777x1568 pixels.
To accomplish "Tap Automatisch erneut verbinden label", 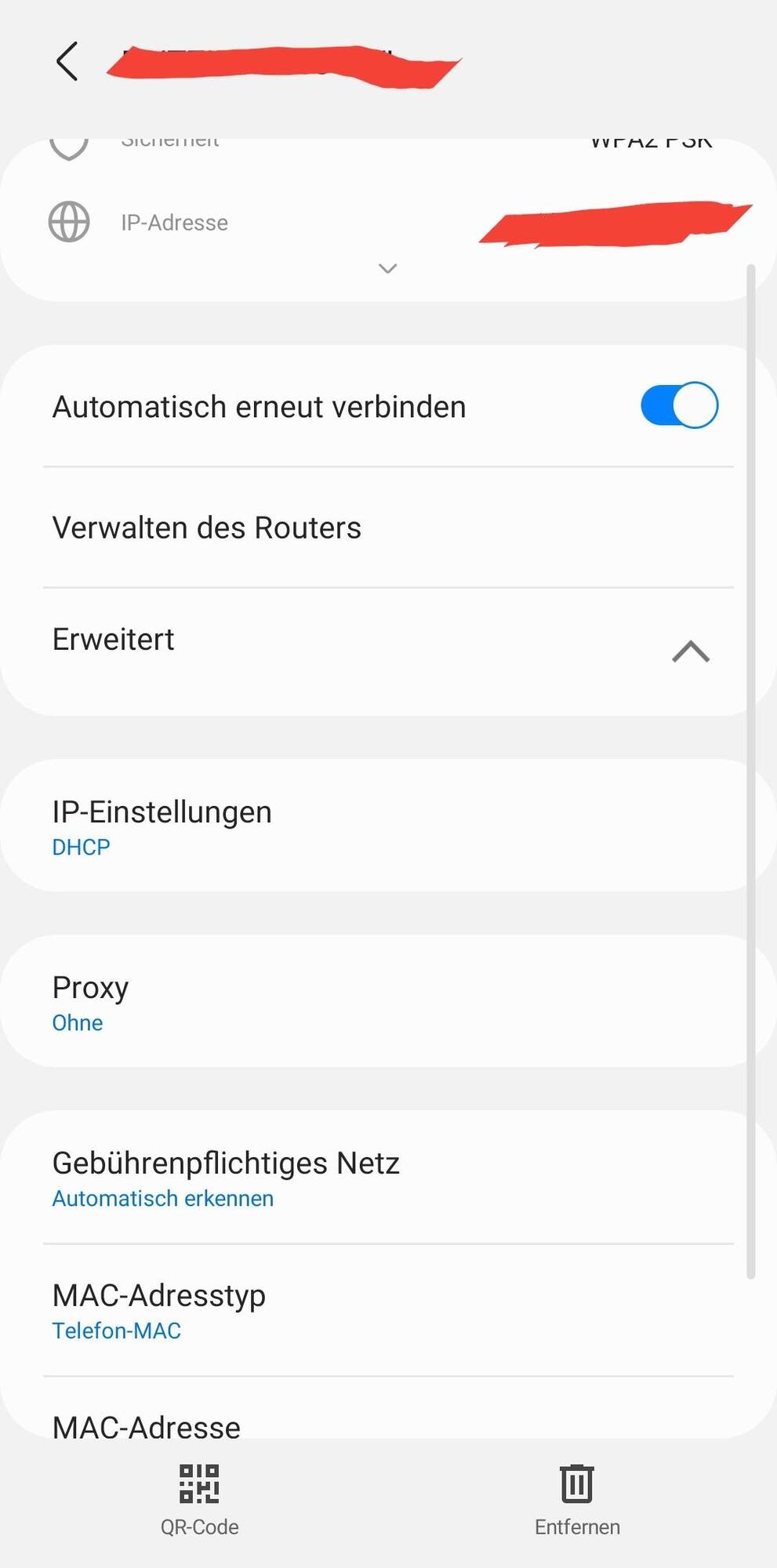I will (x=259, y=407).
